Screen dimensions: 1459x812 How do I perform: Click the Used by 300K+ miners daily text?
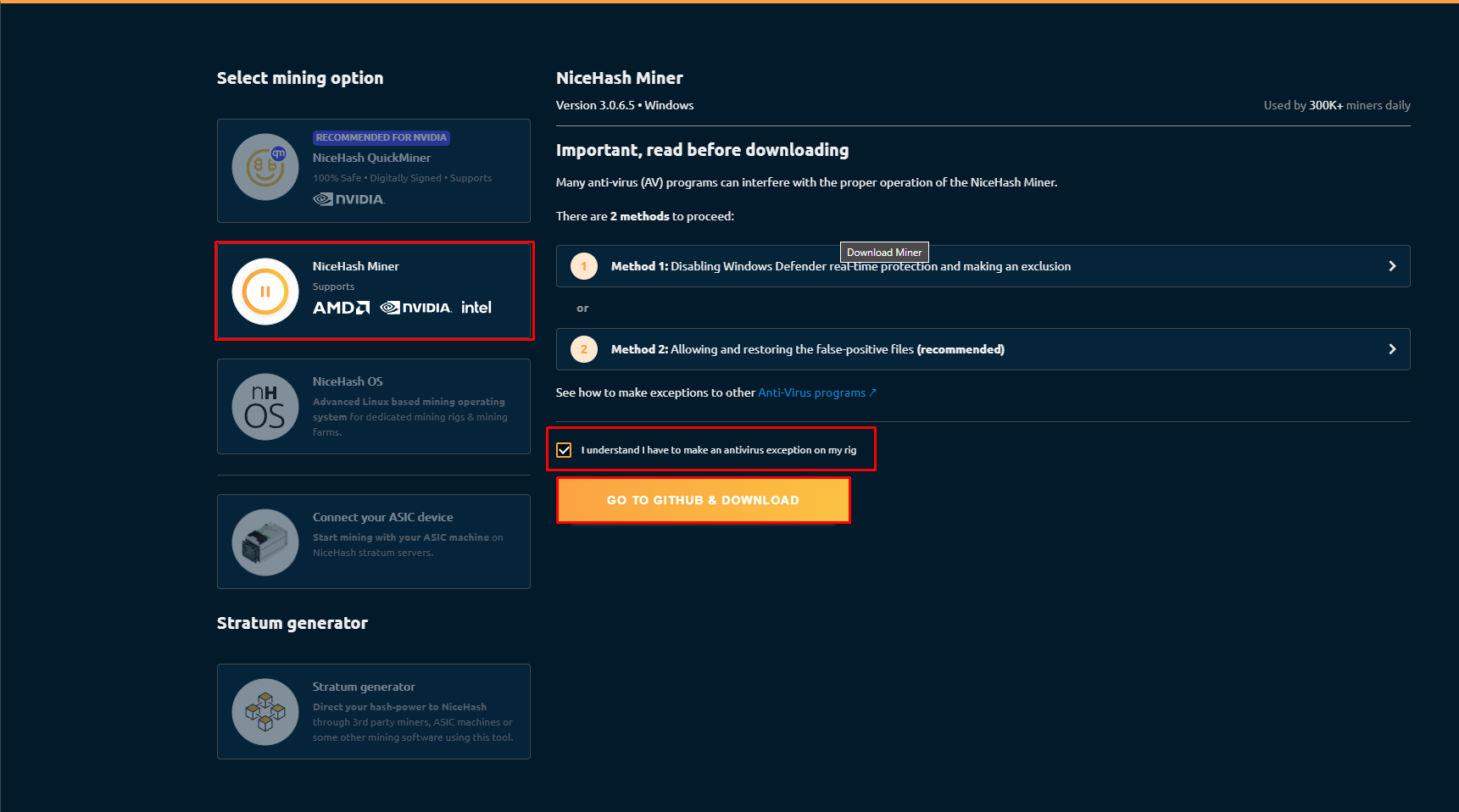pyautogui.click(x=1337, y=105)
